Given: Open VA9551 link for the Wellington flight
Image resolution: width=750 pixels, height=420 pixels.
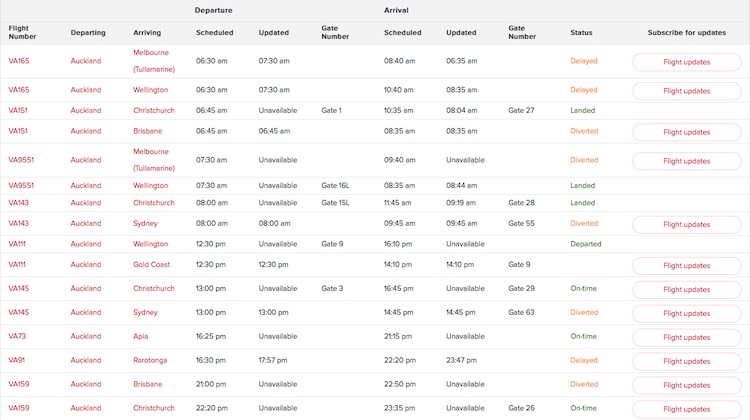Looking at the screenshot, I should pos(21,185).
